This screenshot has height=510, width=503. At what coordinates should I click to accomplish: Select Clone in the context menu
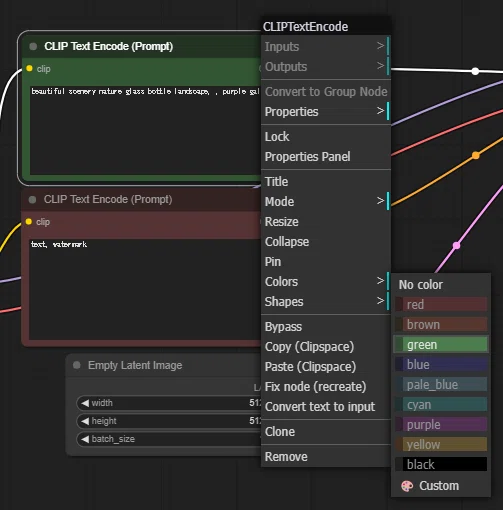[x=326, y=431]
